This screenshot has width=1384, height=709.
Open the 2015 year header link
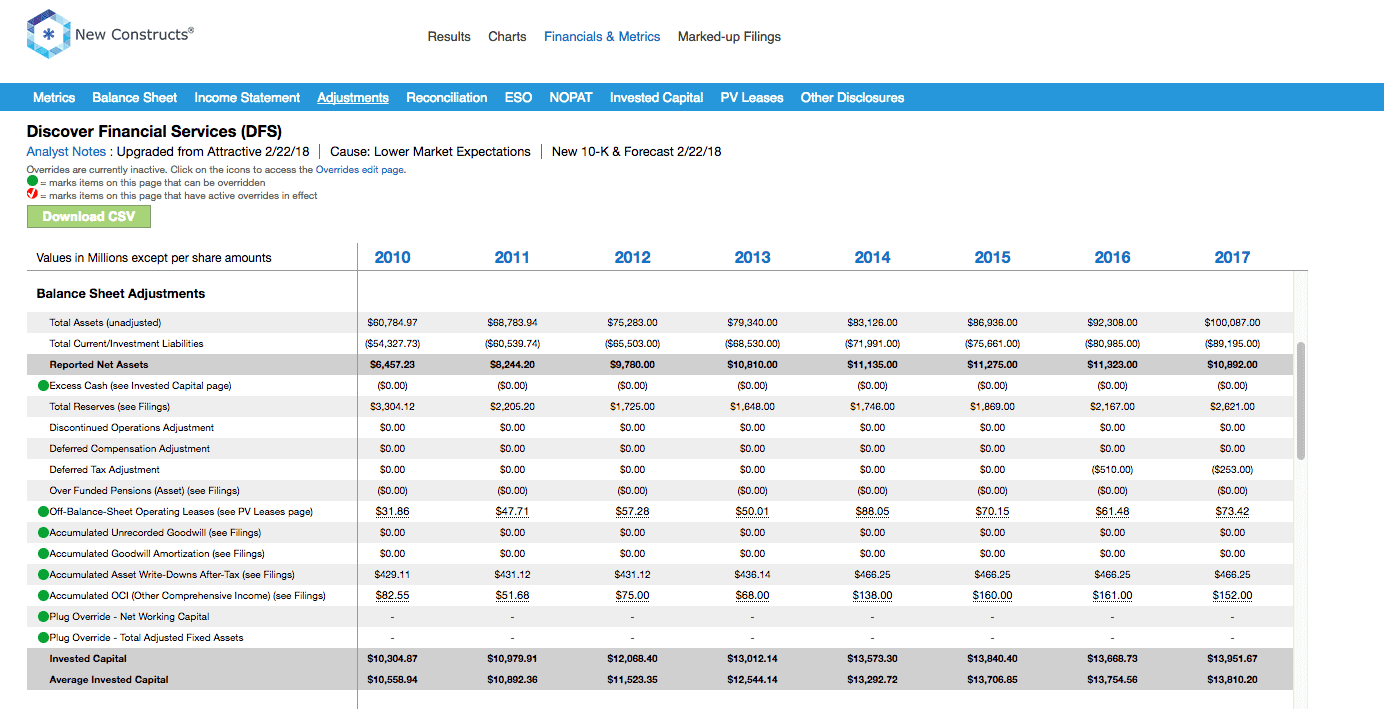click(992, 257)
